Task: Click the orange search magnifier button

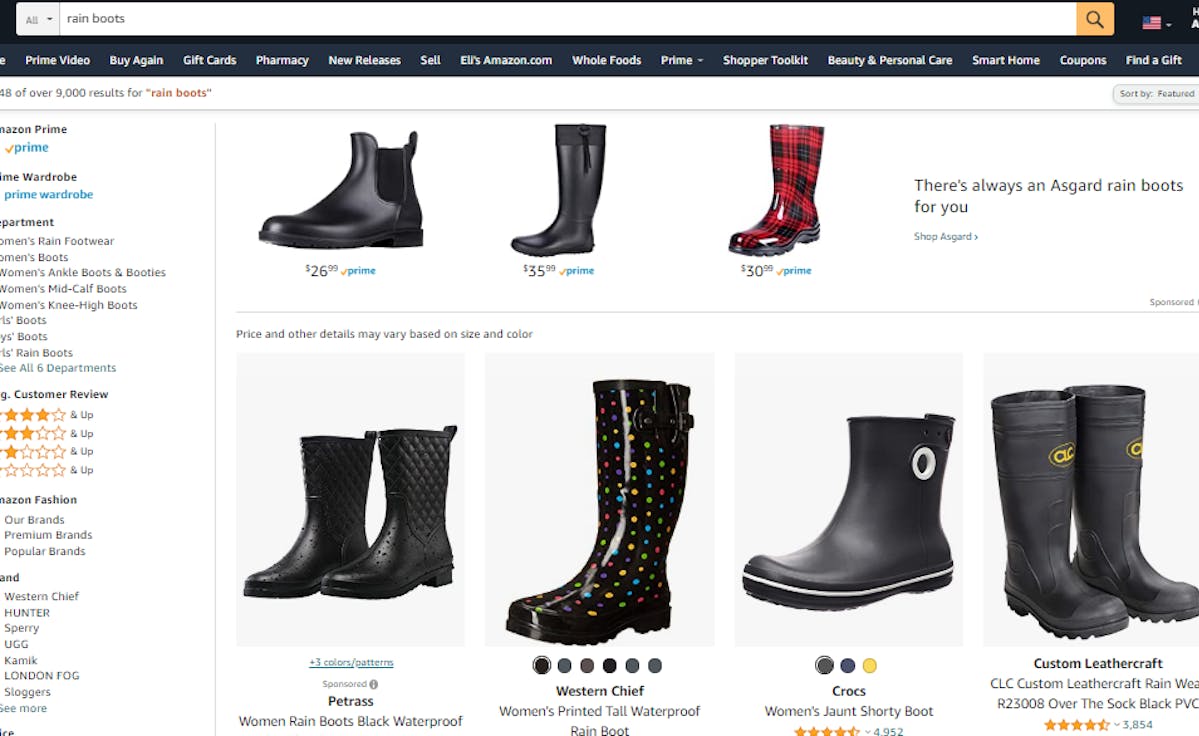Action: [x=1094, y=19]
